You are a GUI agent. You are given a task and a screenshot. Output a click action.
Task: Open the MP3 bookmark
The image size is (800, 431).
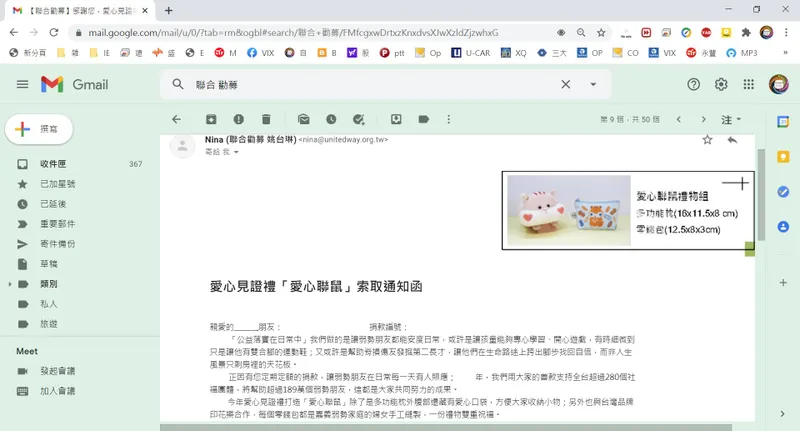pos(741,53)
